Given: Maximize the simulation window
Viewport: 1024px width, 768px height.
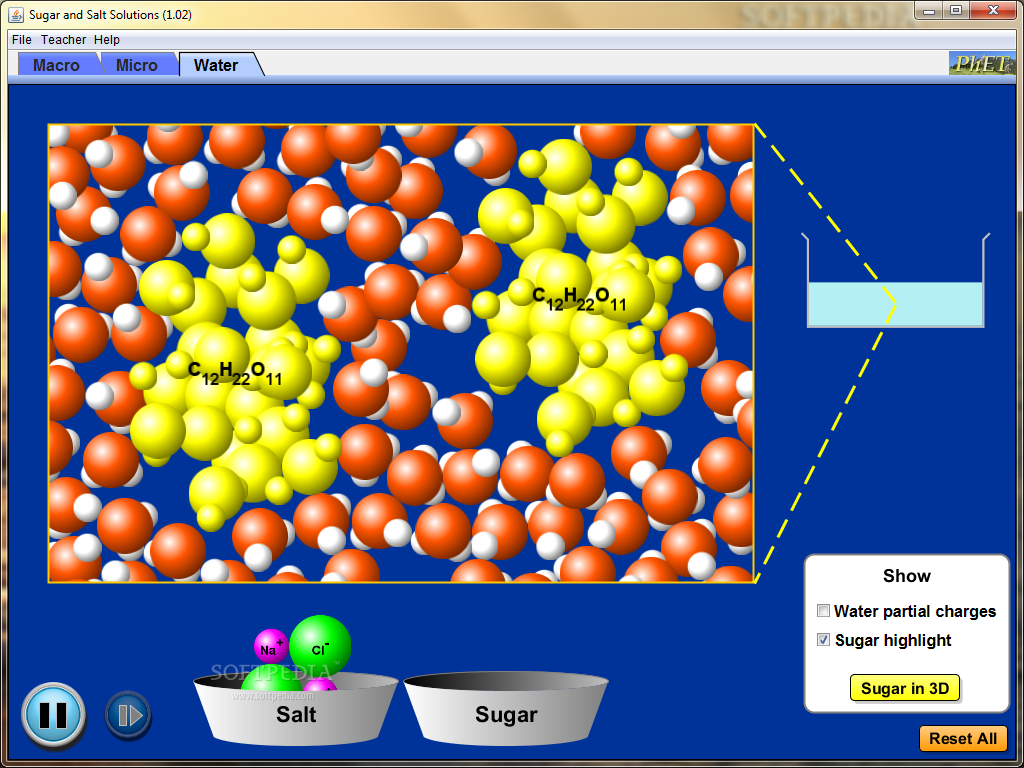Looking at the screenshot, I should click(x=955, y=10).
